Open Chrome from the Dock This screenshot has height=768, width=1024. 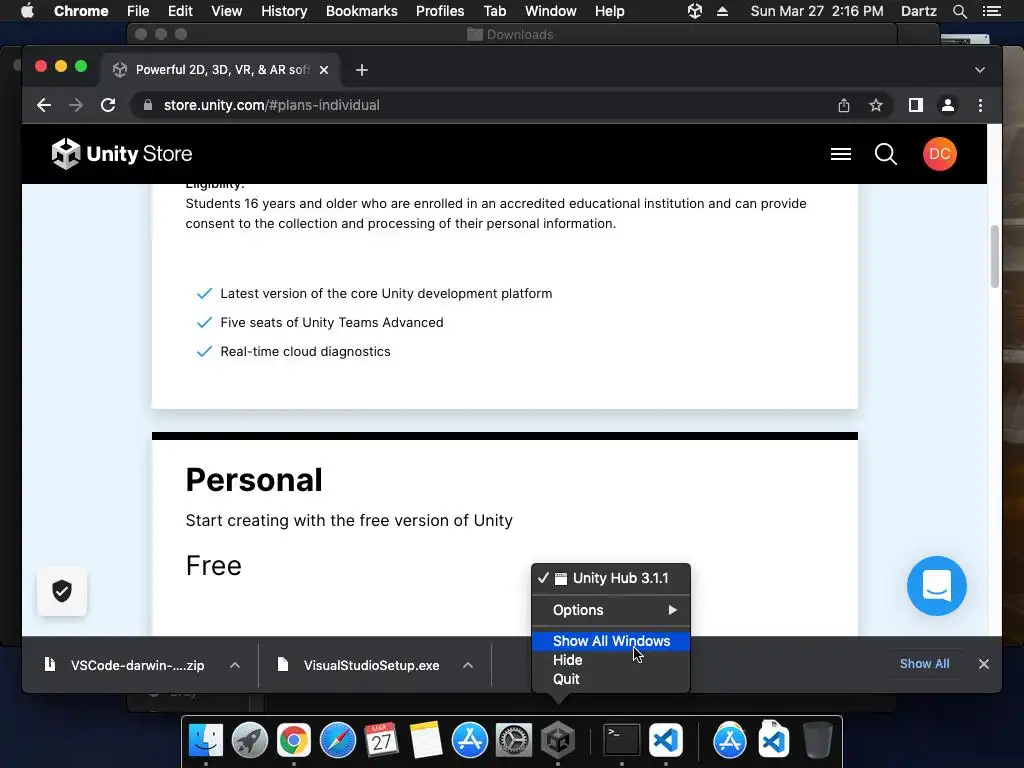[x=294, y=740]
